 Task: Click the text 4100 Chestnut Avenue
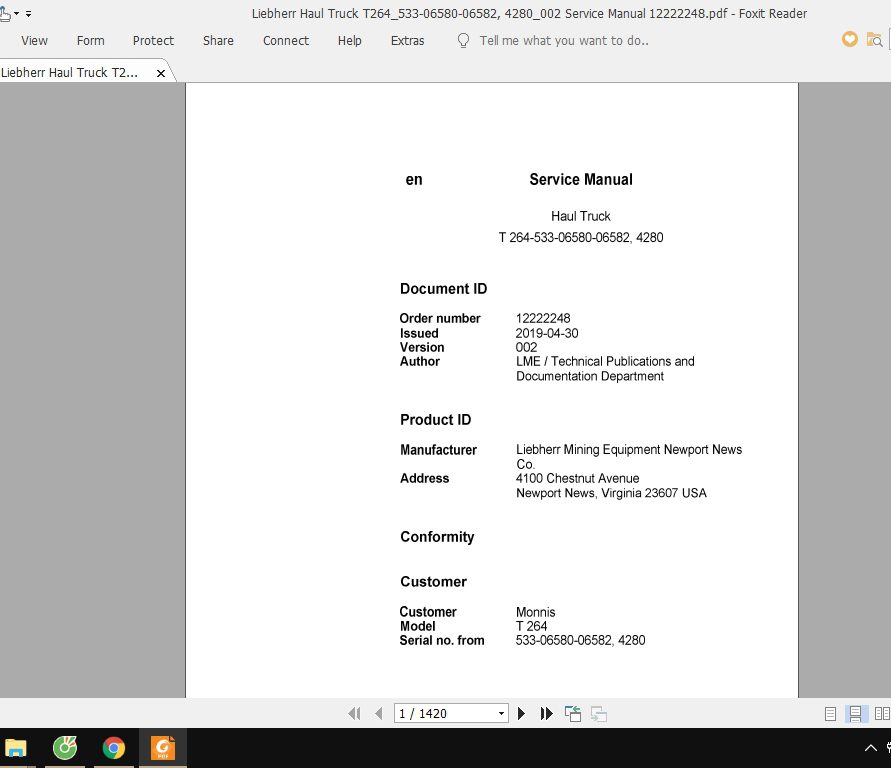pyautogui.click(x=577, y=478)
